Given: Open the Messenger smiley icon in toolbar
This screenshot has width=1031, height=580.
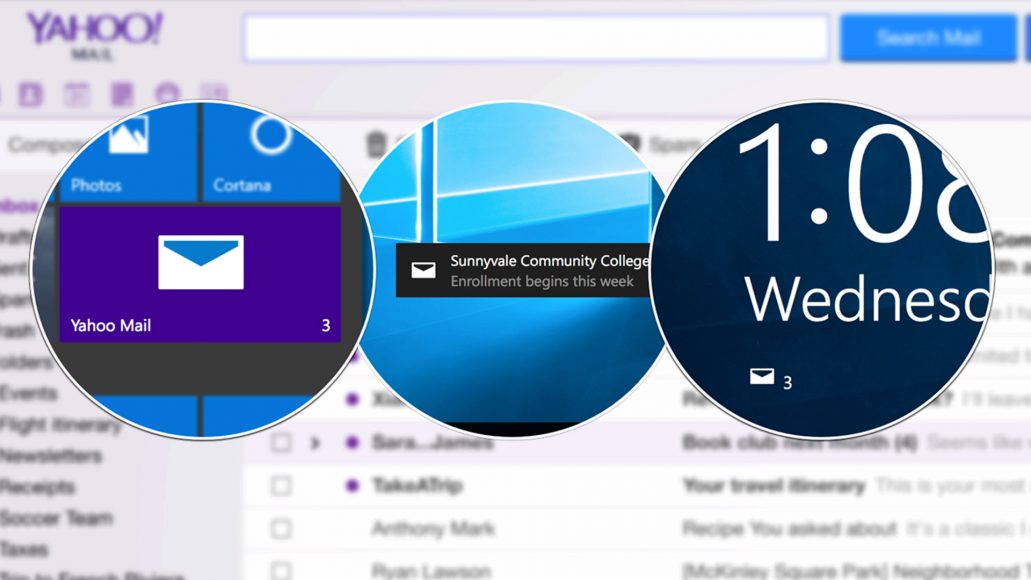Looking at the screenshot, I should coord(168,95).
